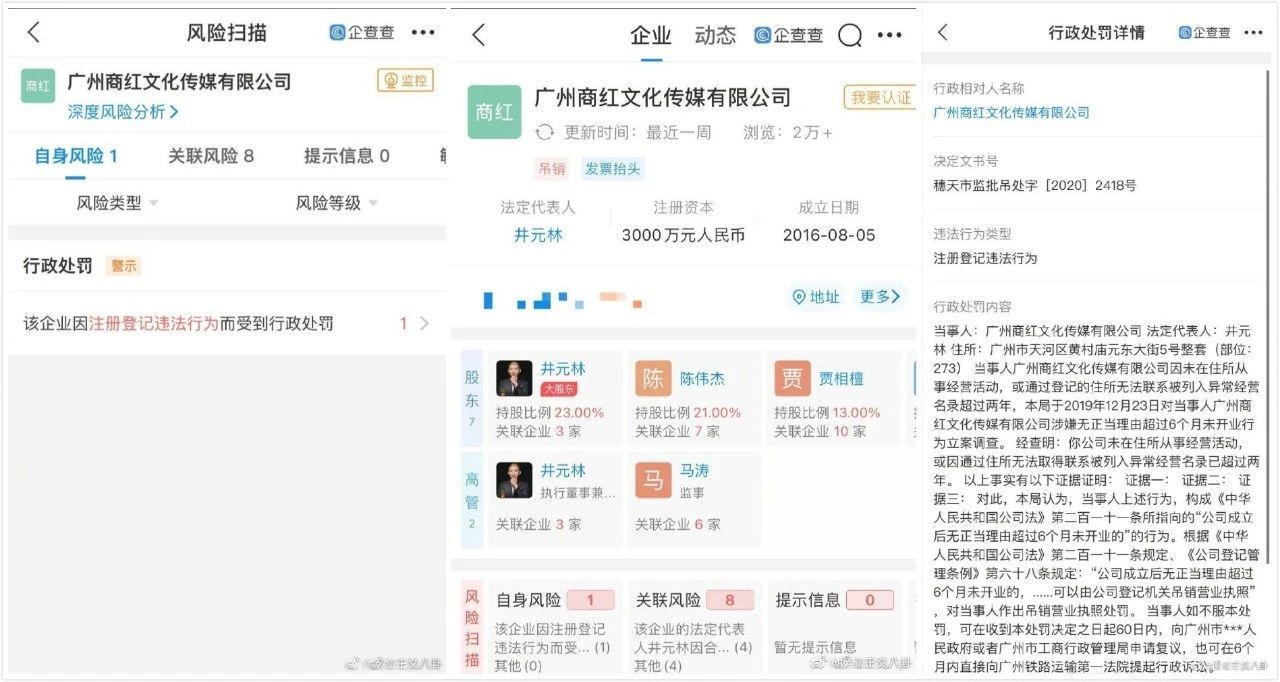The height and width of the screenshot is (682, 1280).
Task: Open the 股东 7 section label
Action: click(472, 398)
